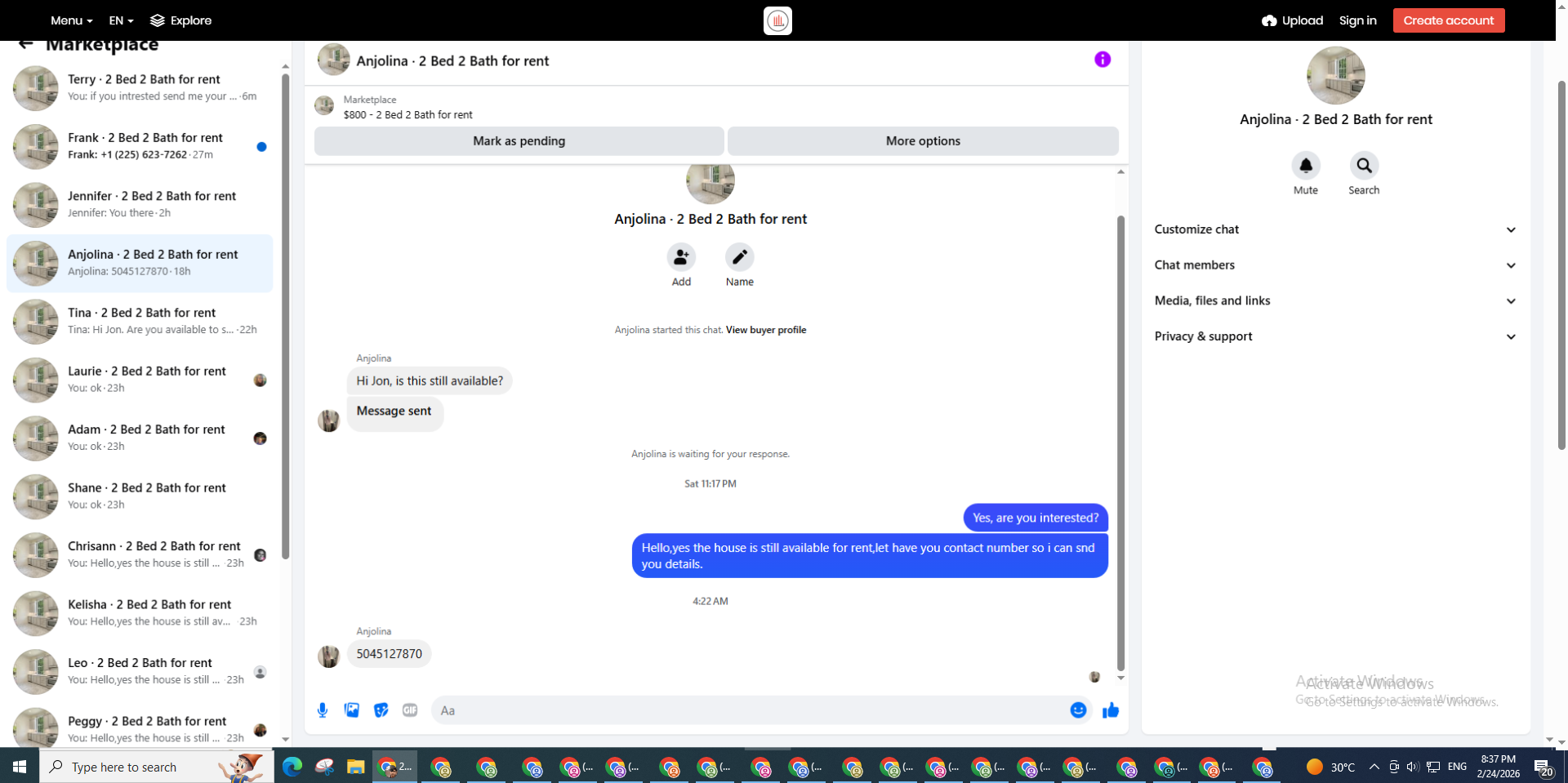Viewport: 1568px width, 783px height.
Task: Click the conversation list scrollbar
Action: [285, 317]
